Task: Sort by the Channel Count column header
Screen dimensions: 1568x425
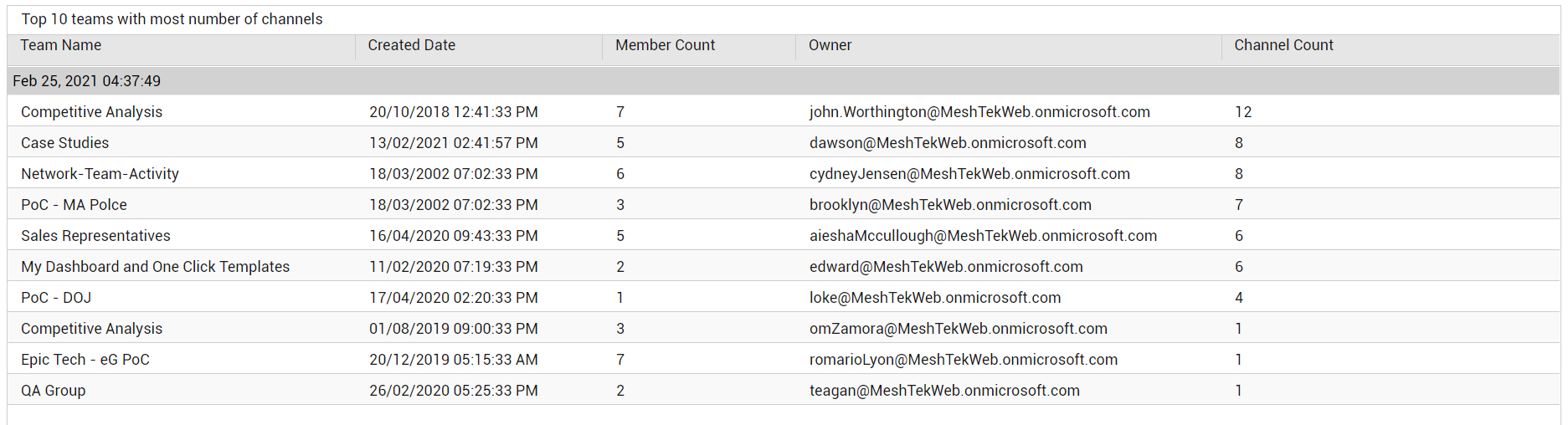Action: [x=1283, y=45]
